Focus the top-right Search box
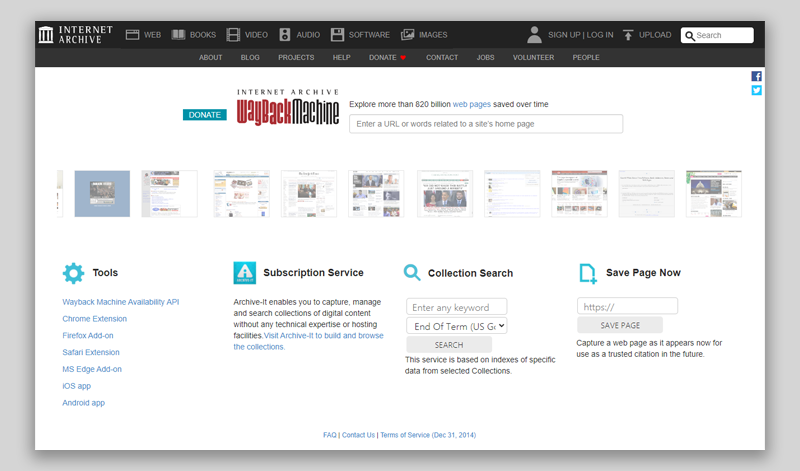The height and width of the screenshot is (471, 800). pyautogui.click(x=717, y=35)
